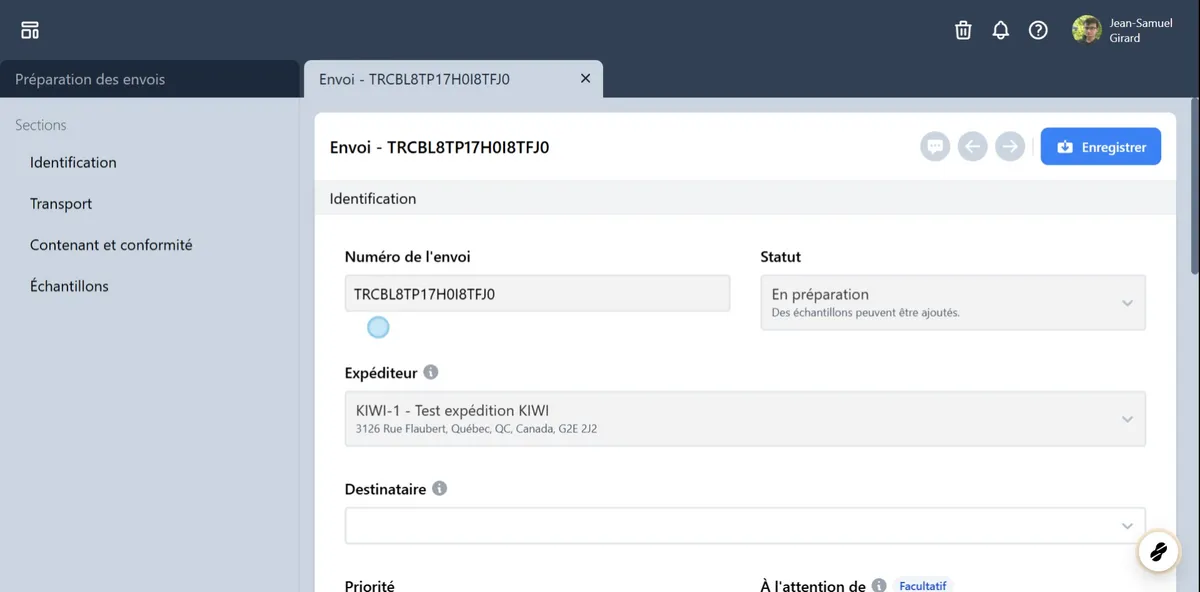The width and height of the screenshot is (1200, 592).
Task: Open notifications bell icon
Action: (1000, 30)
